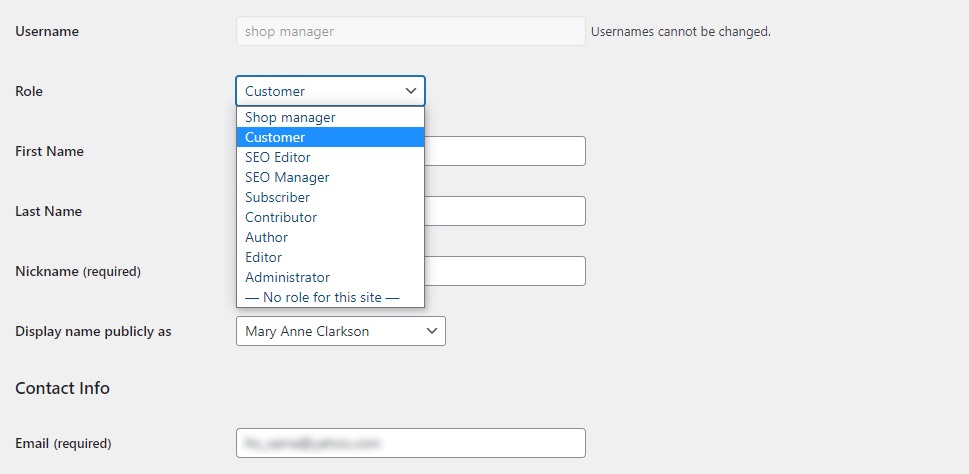969x474 pixels.
Task: Select the Subscriber role option
Action: point(330,197)
